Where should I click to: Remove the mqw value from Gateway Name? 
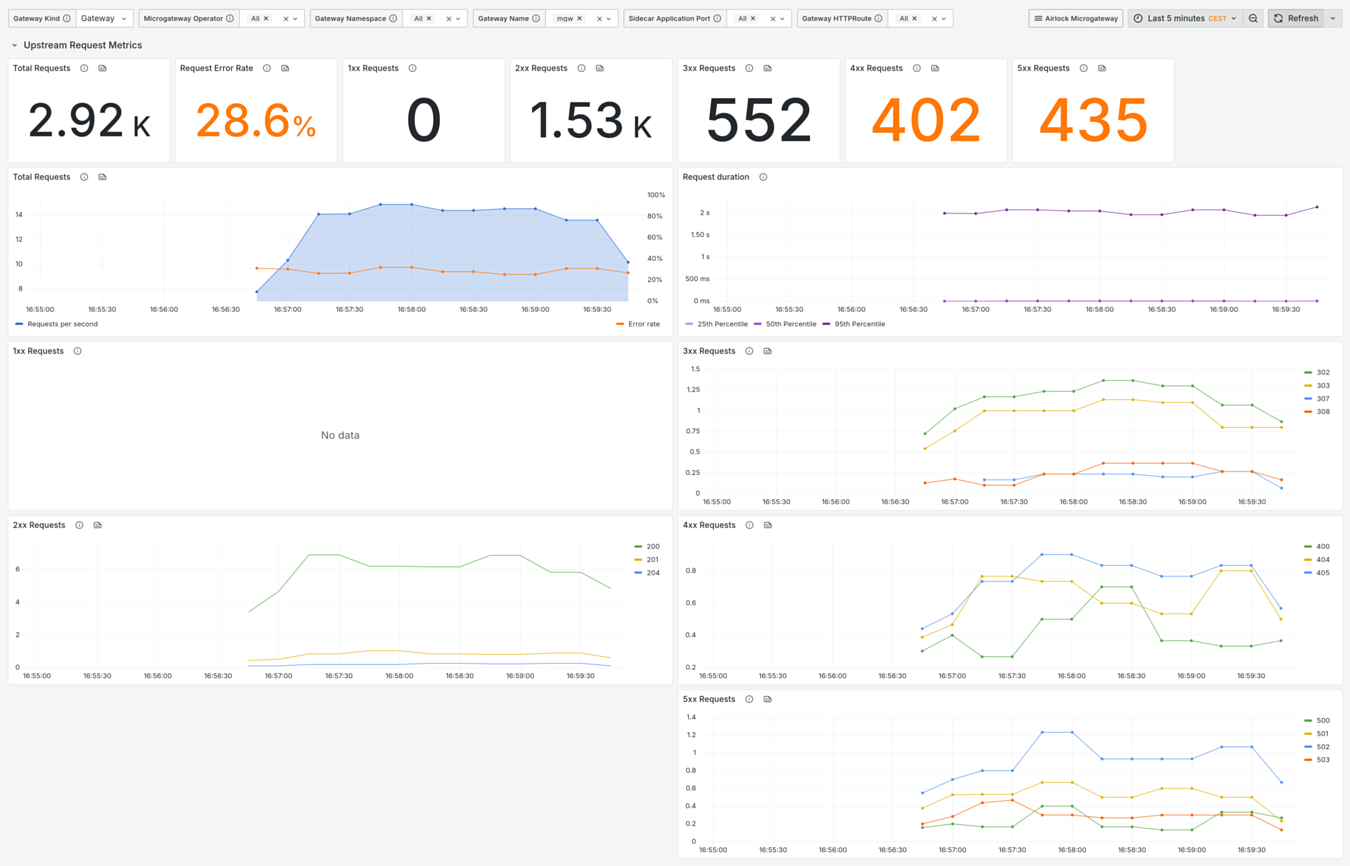(x=580, y=19)
